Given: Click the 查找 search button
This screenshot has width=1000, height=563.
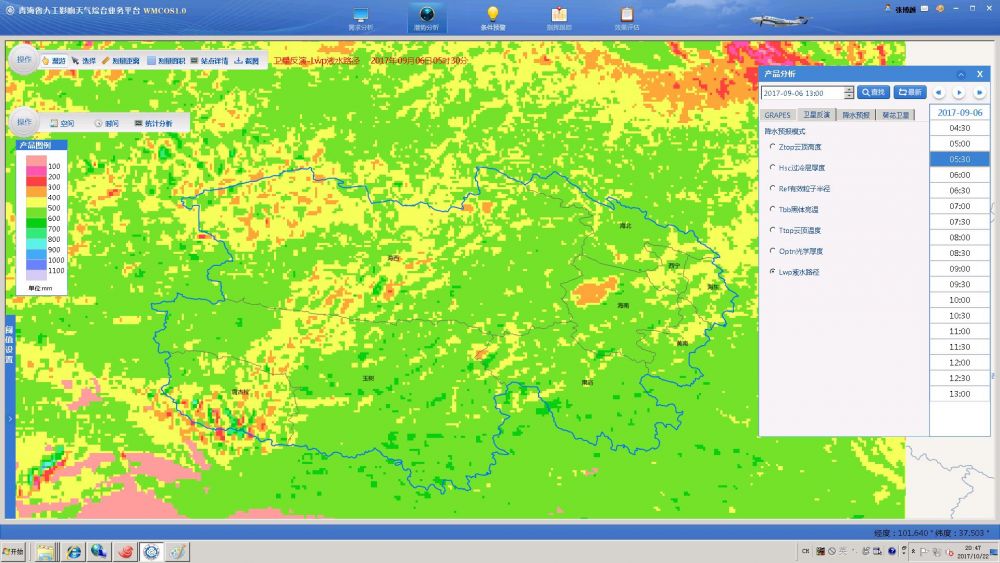Looking at the screenshot, I should (x=873, y=93).
